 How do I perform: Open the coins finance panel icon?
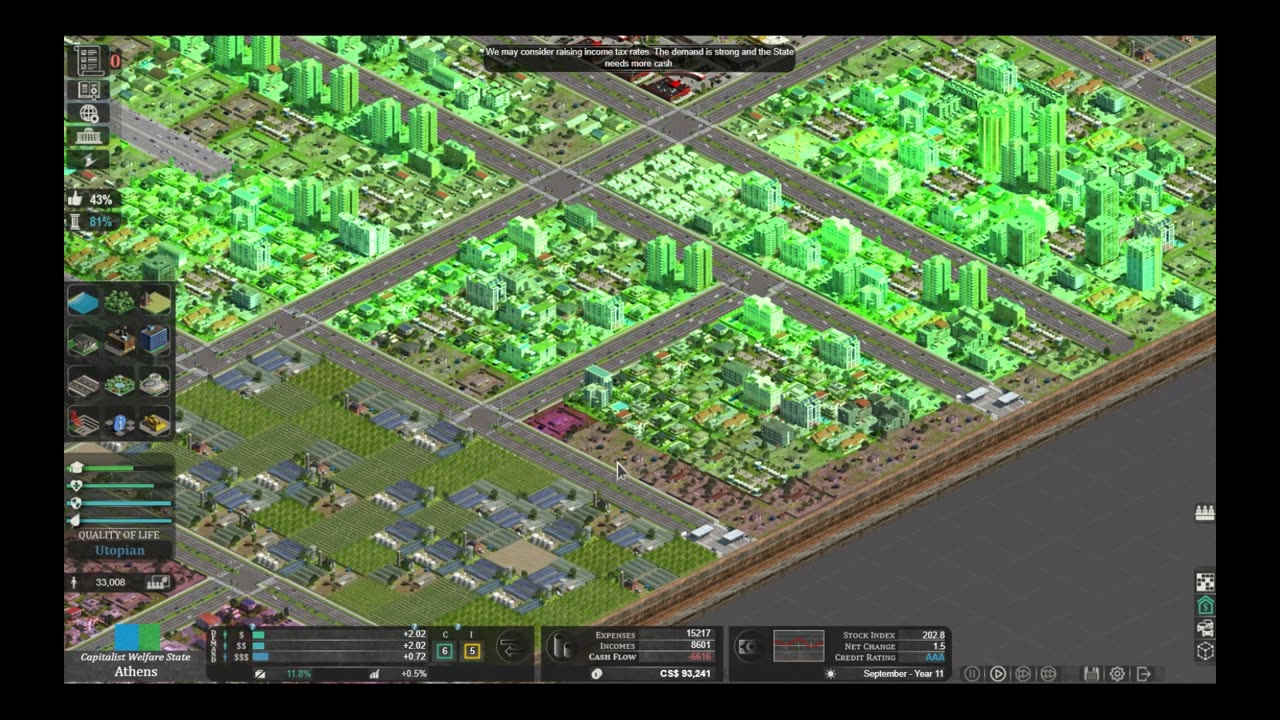click(x=562, y=647)
